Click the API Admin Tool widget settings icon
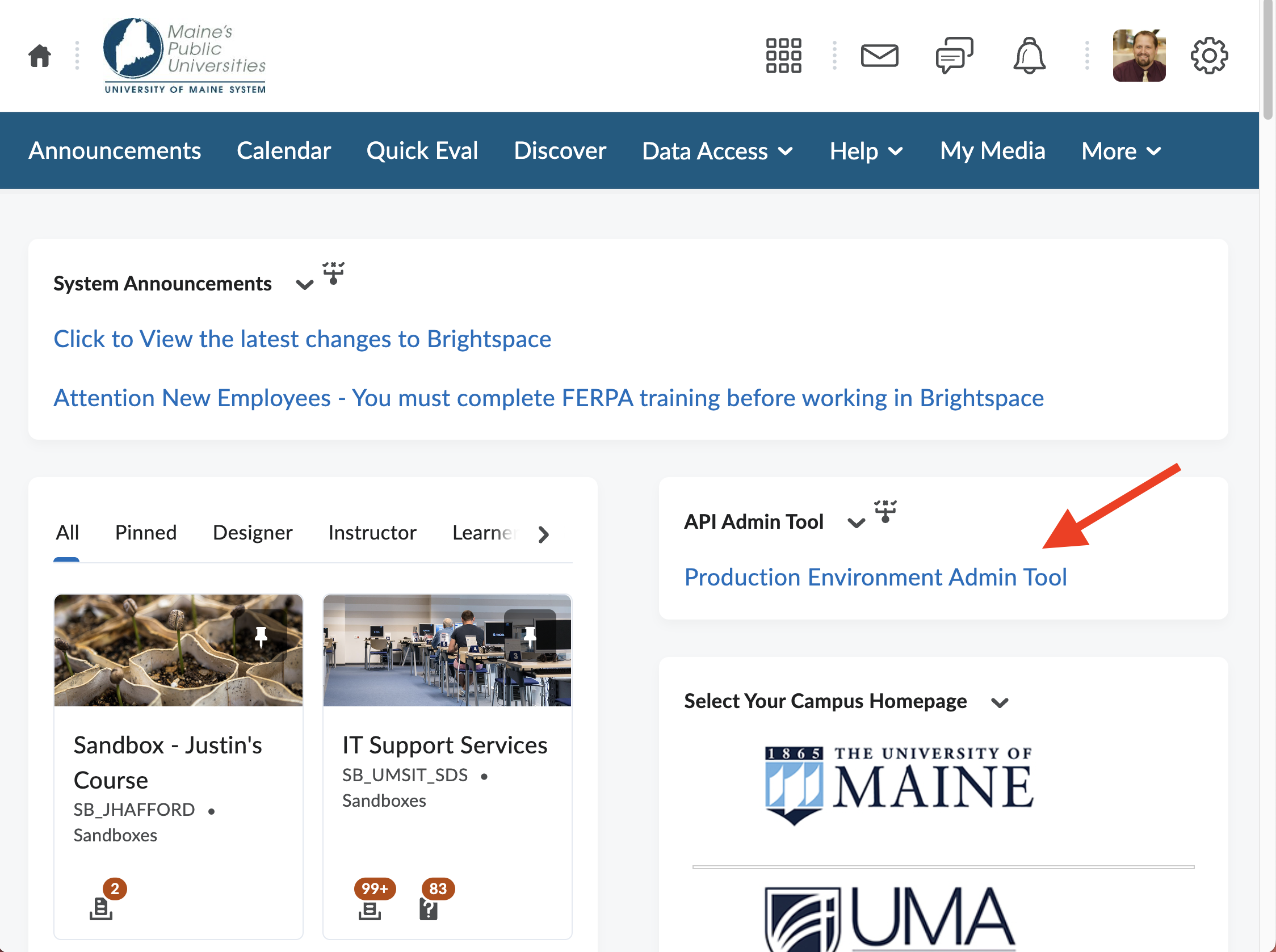This screenshot has width=1276, height=952. pos(884,511)
